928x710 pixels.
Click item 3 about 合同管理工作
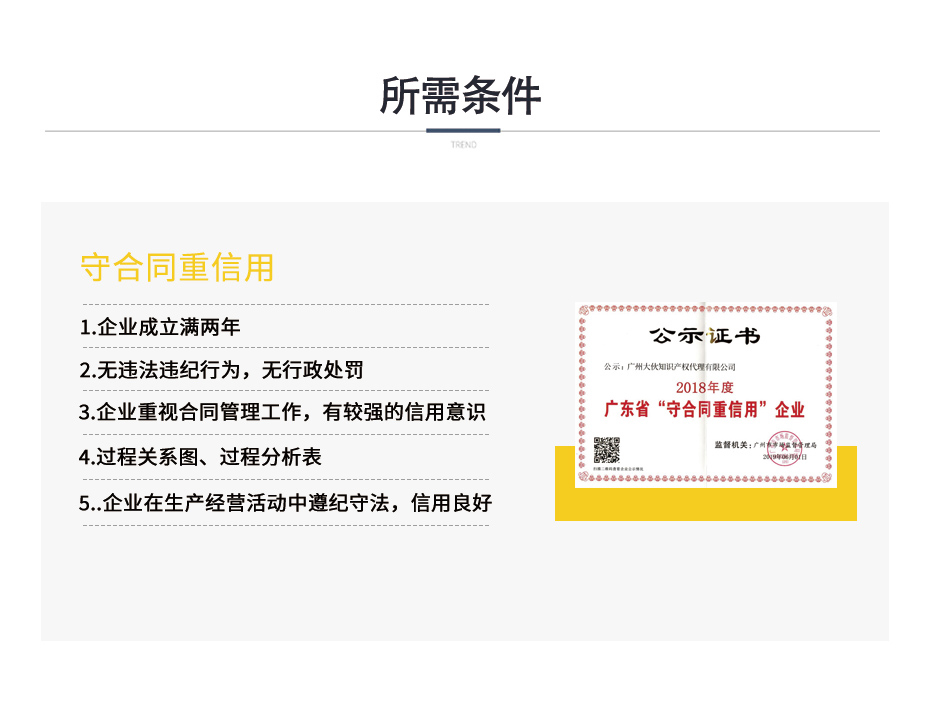pyautogui.click(x=282, y=412)
